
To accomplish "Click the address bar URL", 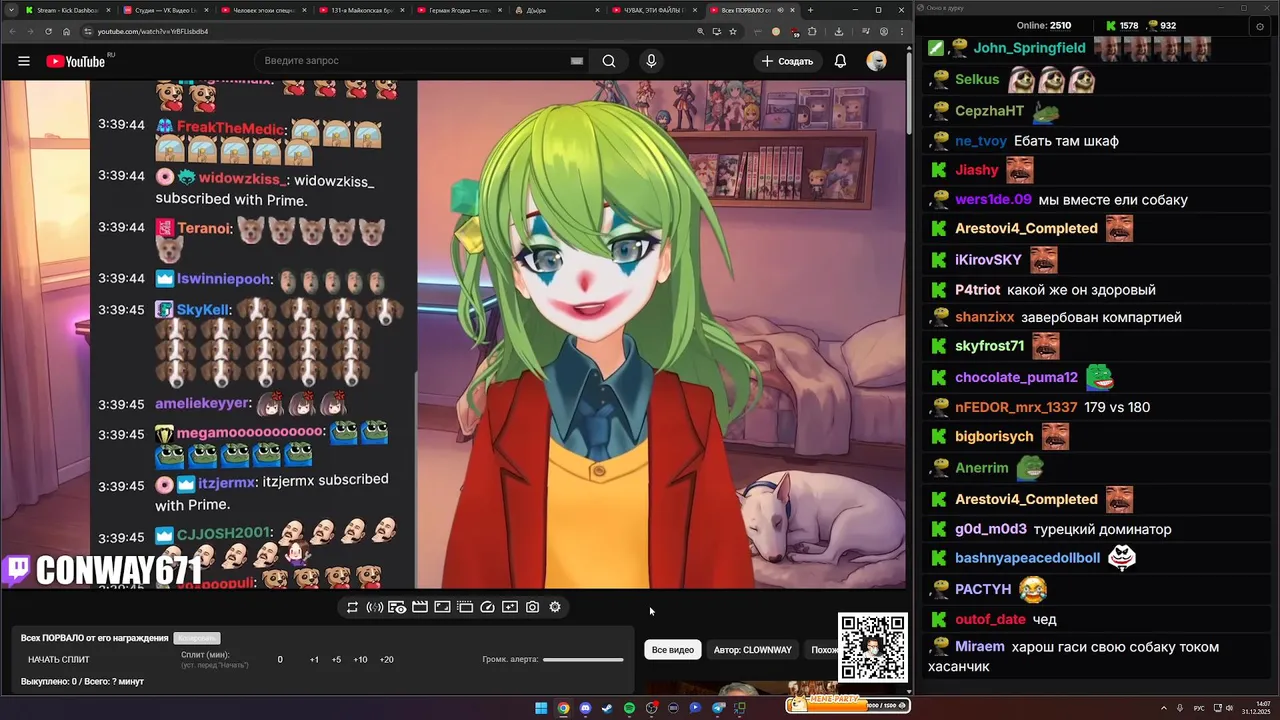I will coord(153,31).
